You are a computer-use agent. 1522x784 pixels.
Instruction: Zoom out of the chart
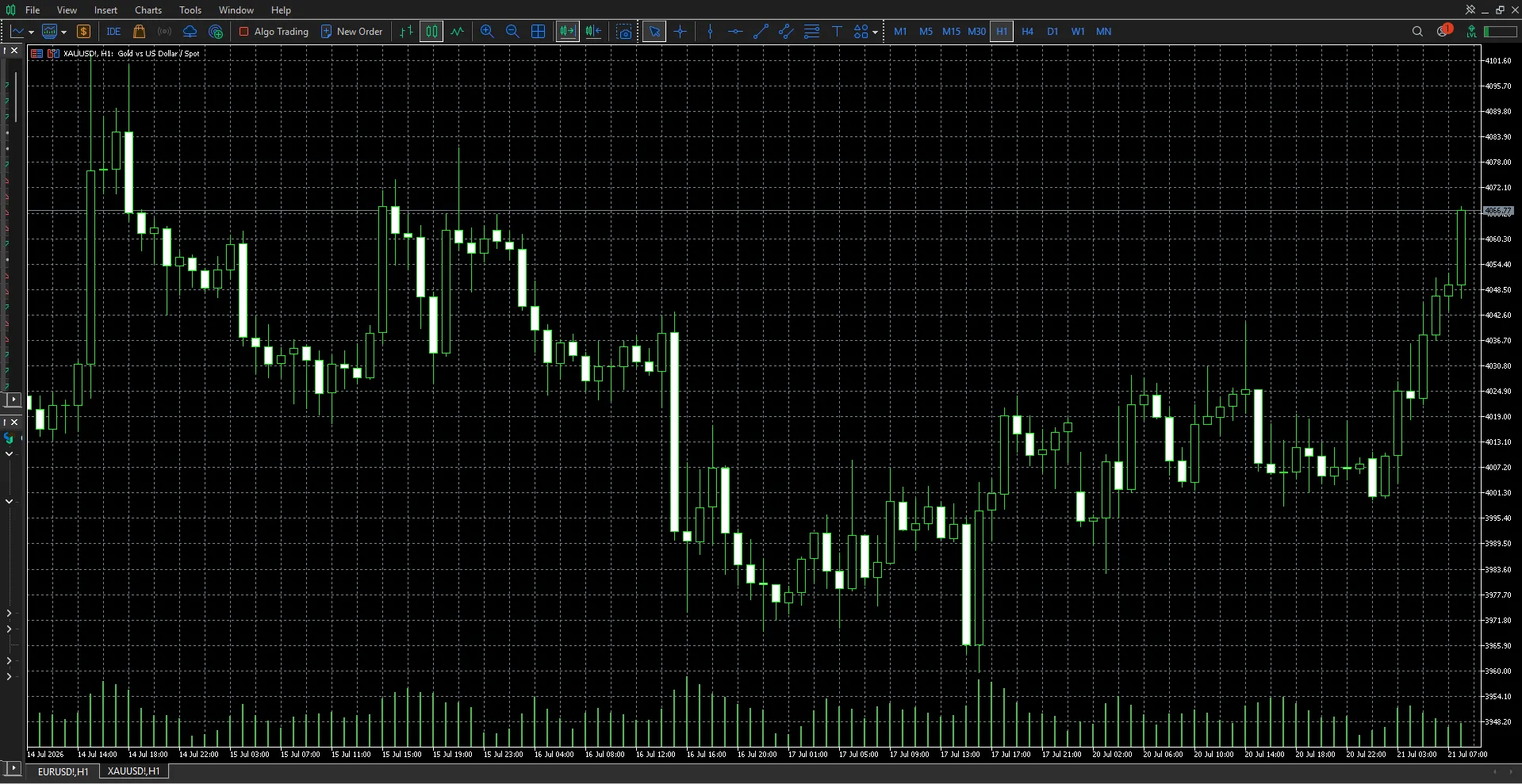click(x=512, y=32)
